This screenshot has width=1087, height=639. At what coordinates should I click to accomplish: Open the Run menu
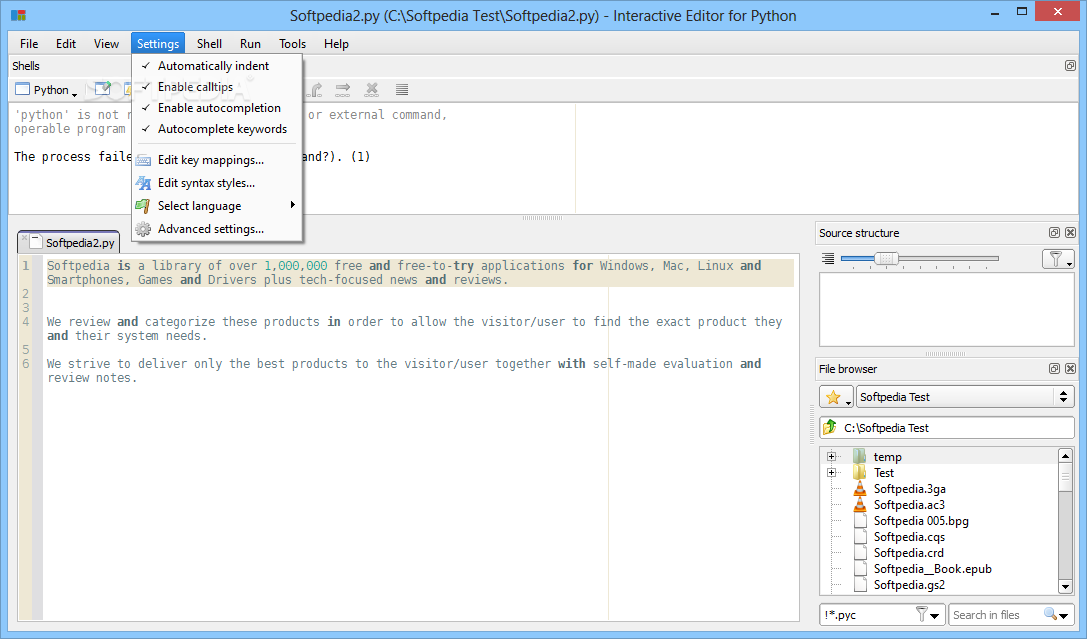(x=250, y=44)
